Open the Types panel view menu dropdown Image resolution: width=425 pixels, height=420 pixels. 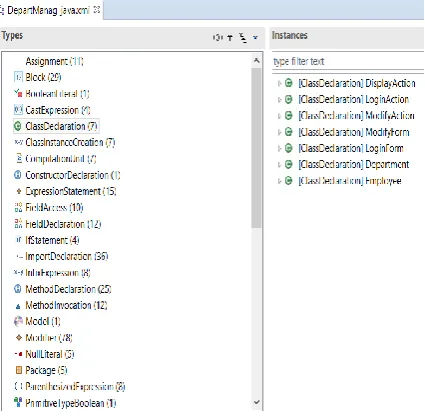[x=255, y=38]
